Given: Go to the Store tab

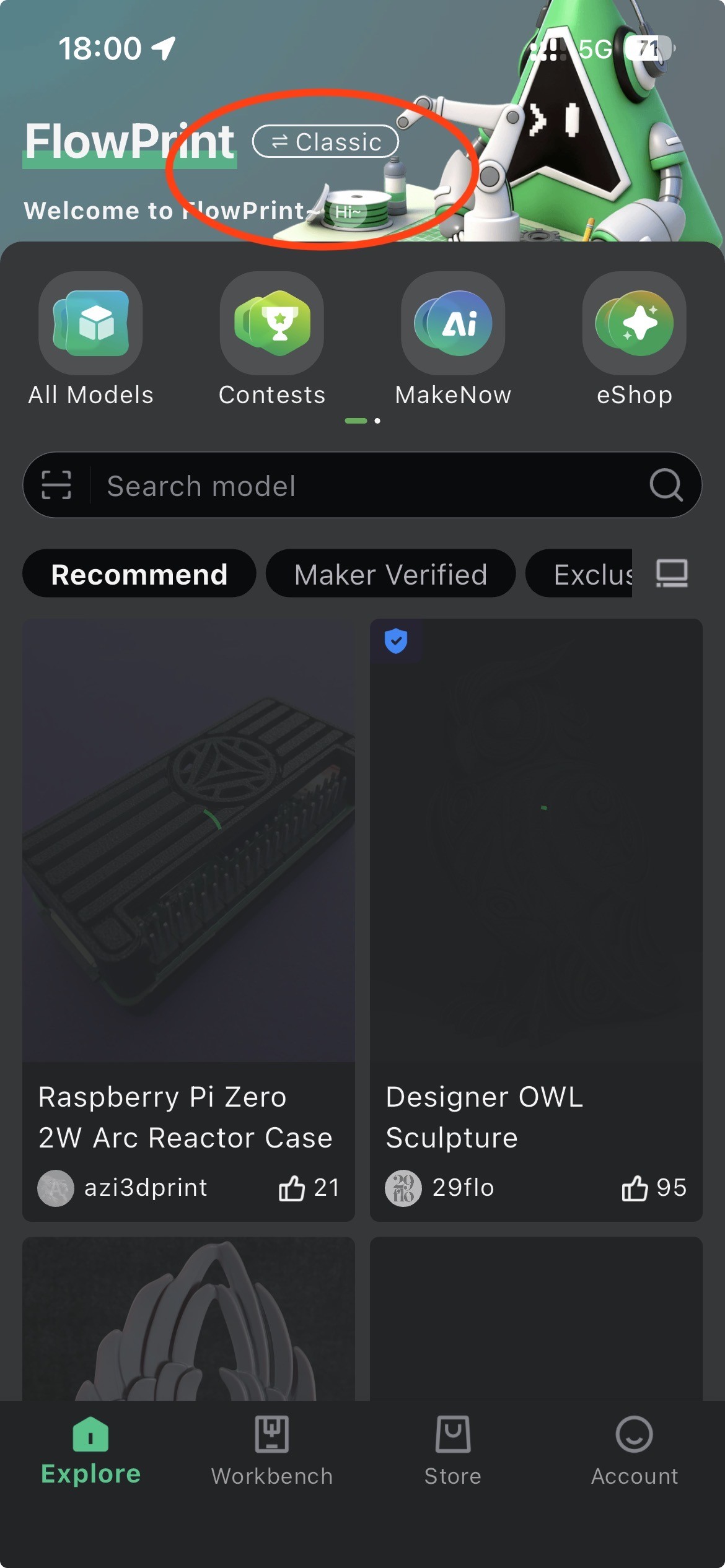Looking at the screenshot, I should (x=453, y=1450).
